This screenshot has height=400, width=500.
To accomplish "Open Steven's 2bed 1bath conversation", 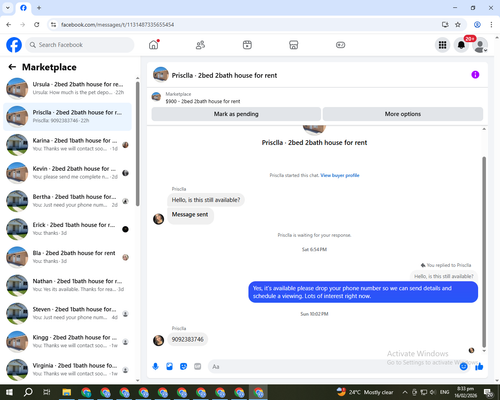I will (67, 314).
